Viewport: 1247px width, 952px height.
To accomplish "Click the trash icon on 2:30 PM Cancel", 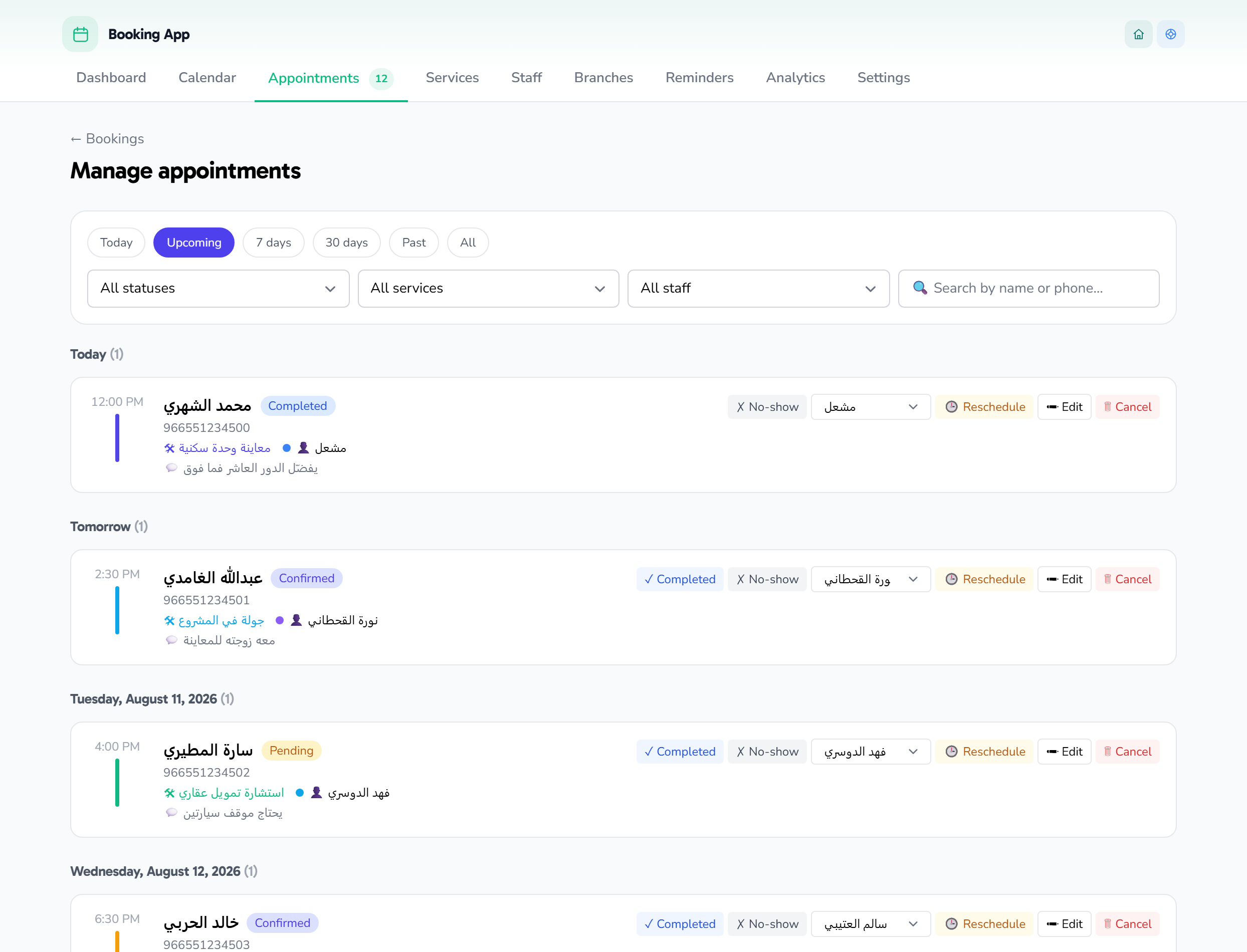I will [1108, 579].
